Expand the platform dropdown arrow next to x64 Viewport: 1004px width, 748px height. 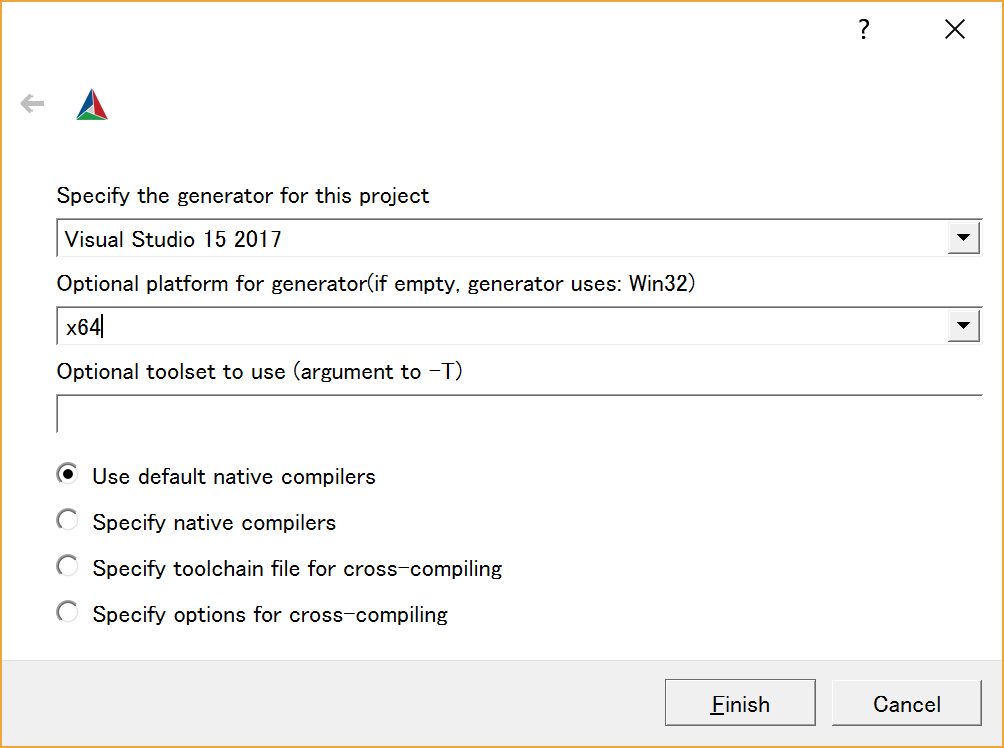pyautogui.click(x=964, y=325)
